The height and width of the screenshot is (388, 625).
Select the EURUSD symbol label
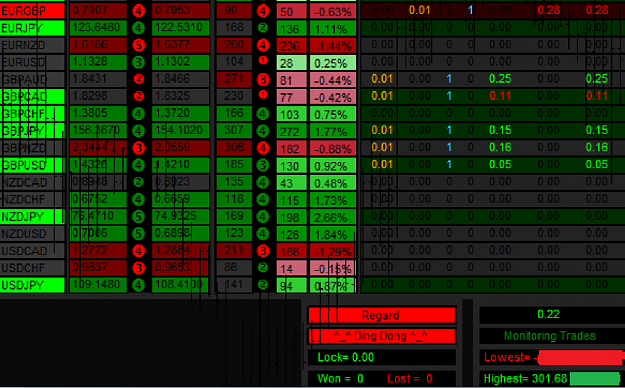[32, 62]
